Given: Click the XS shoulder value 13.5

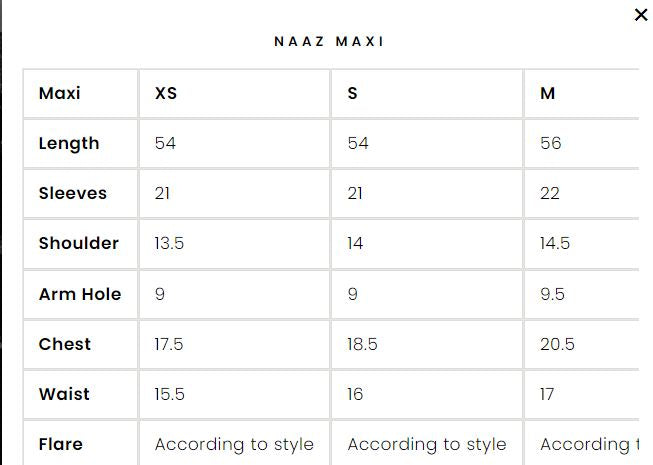Looking at the screenshot, I should tap(170, 243).
